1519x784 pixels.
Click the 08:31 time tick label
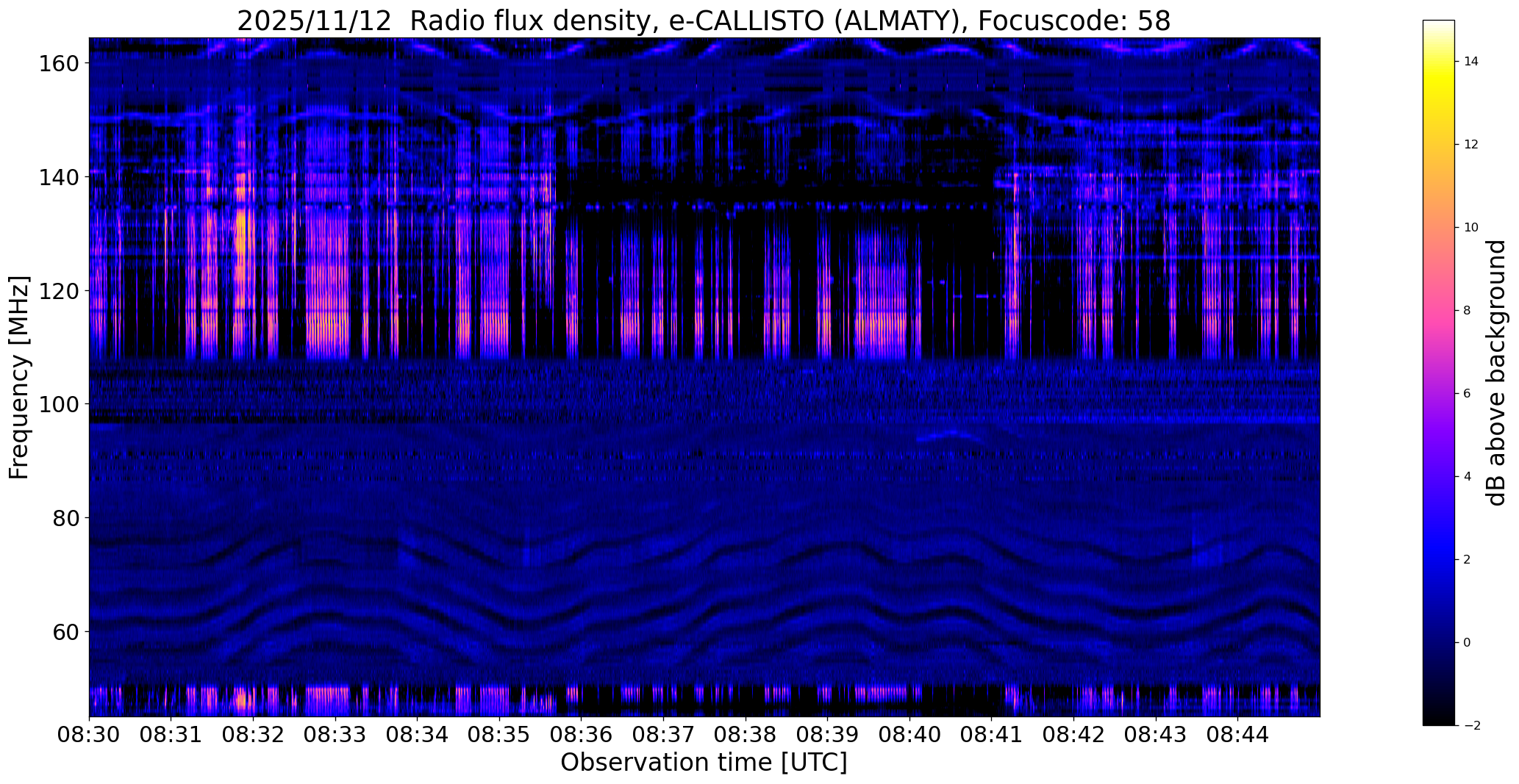pos(171,736)
